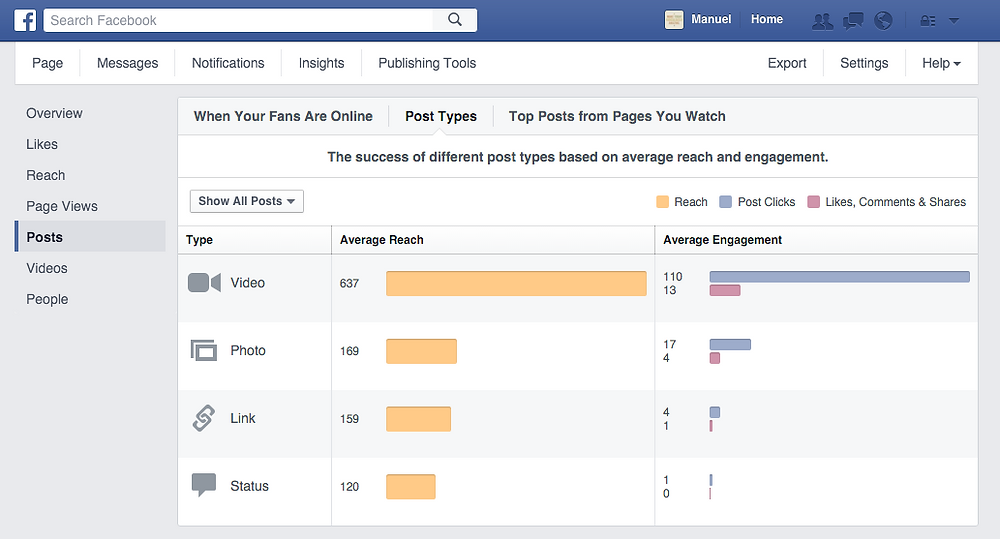This screenshot has height=539, width=1000.
Task: Click the Link reach value 159
Action: 349,418
